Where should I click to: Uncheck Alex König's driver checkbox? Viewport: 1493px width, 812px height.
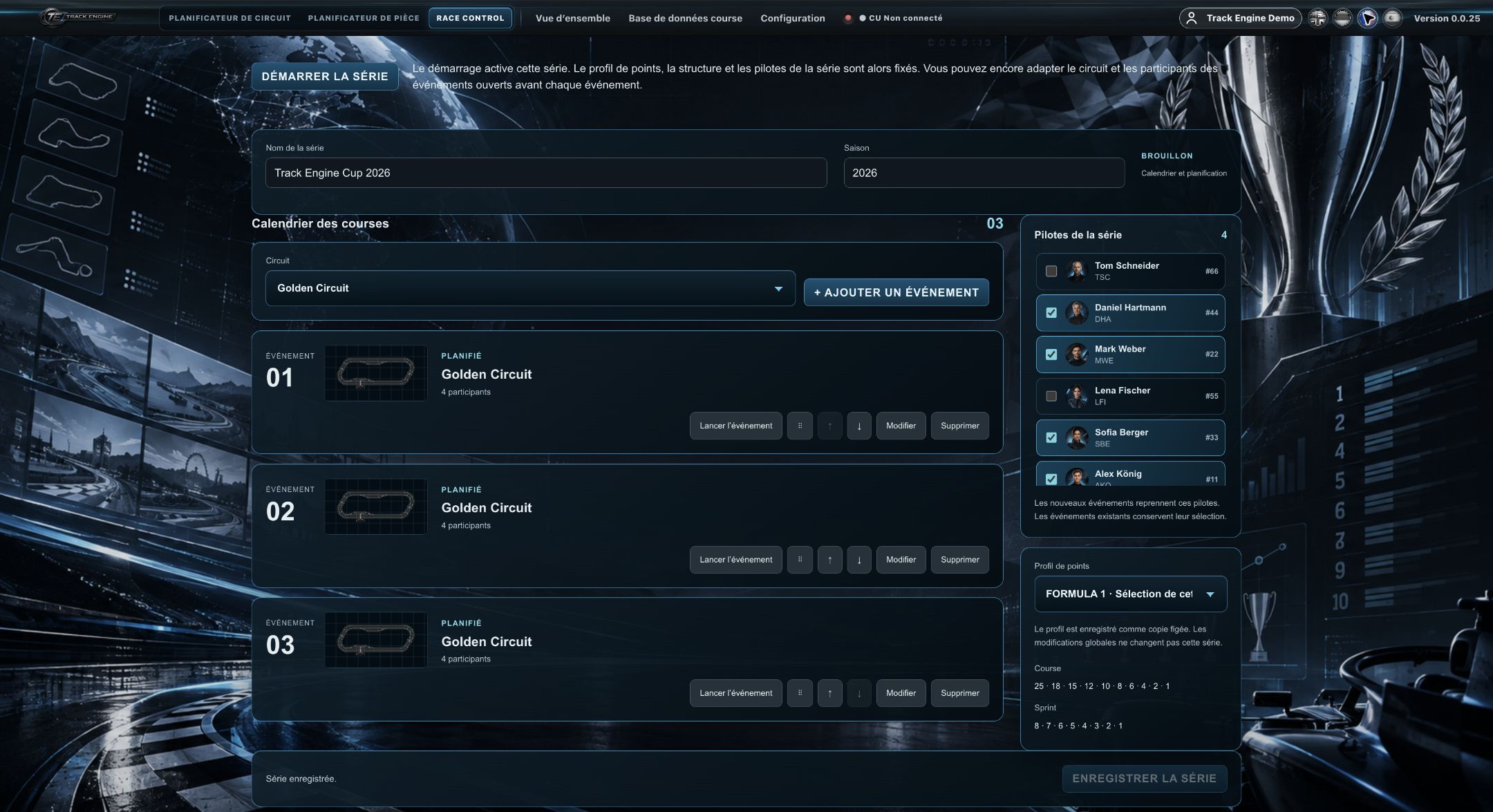(x=1051, y=479)
